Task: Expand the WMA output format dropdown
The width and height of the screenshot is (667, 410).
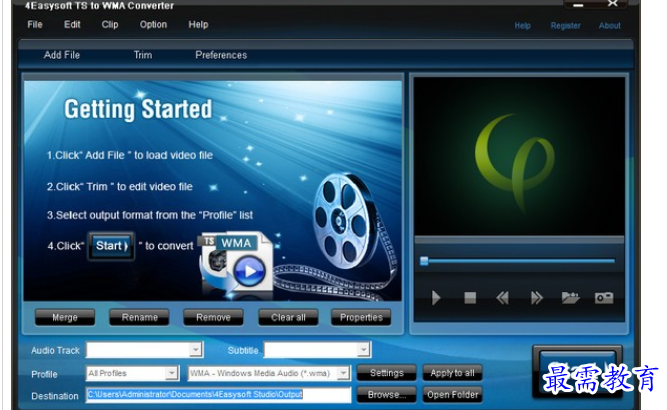Action: tap(343, 373)
